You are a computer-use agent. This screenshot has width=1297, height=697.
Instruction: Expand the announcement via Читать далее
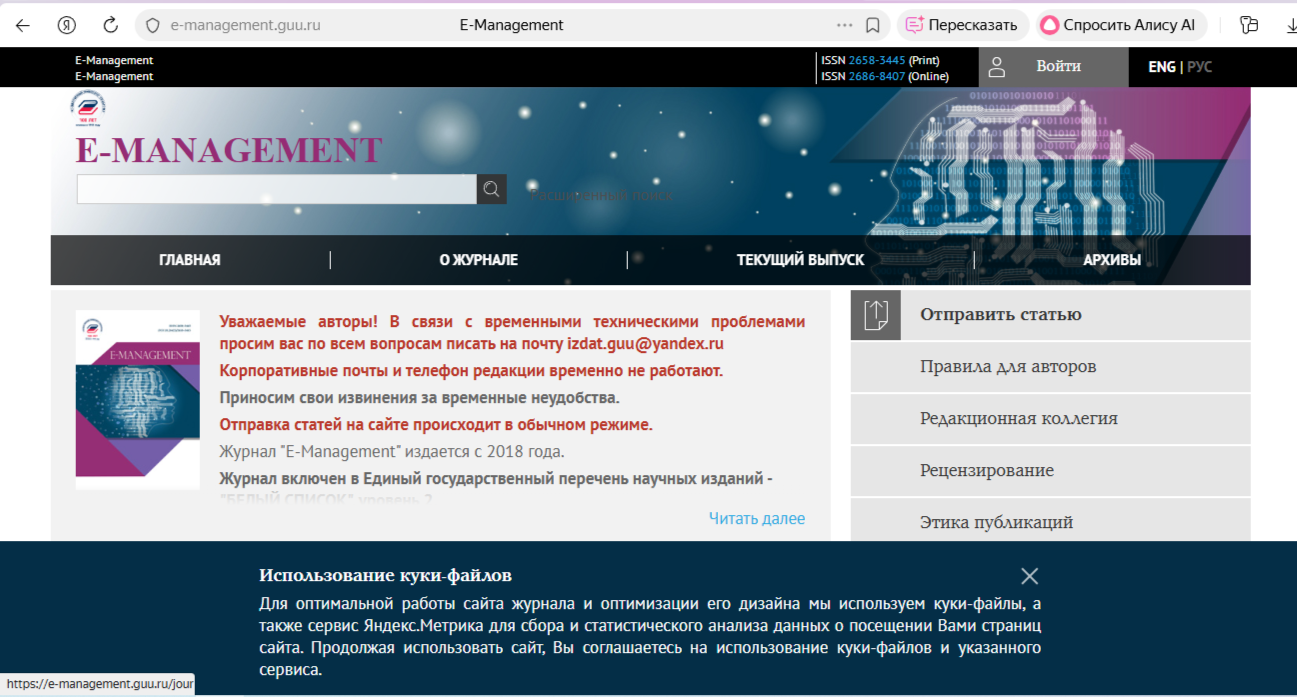coord(756,518)
